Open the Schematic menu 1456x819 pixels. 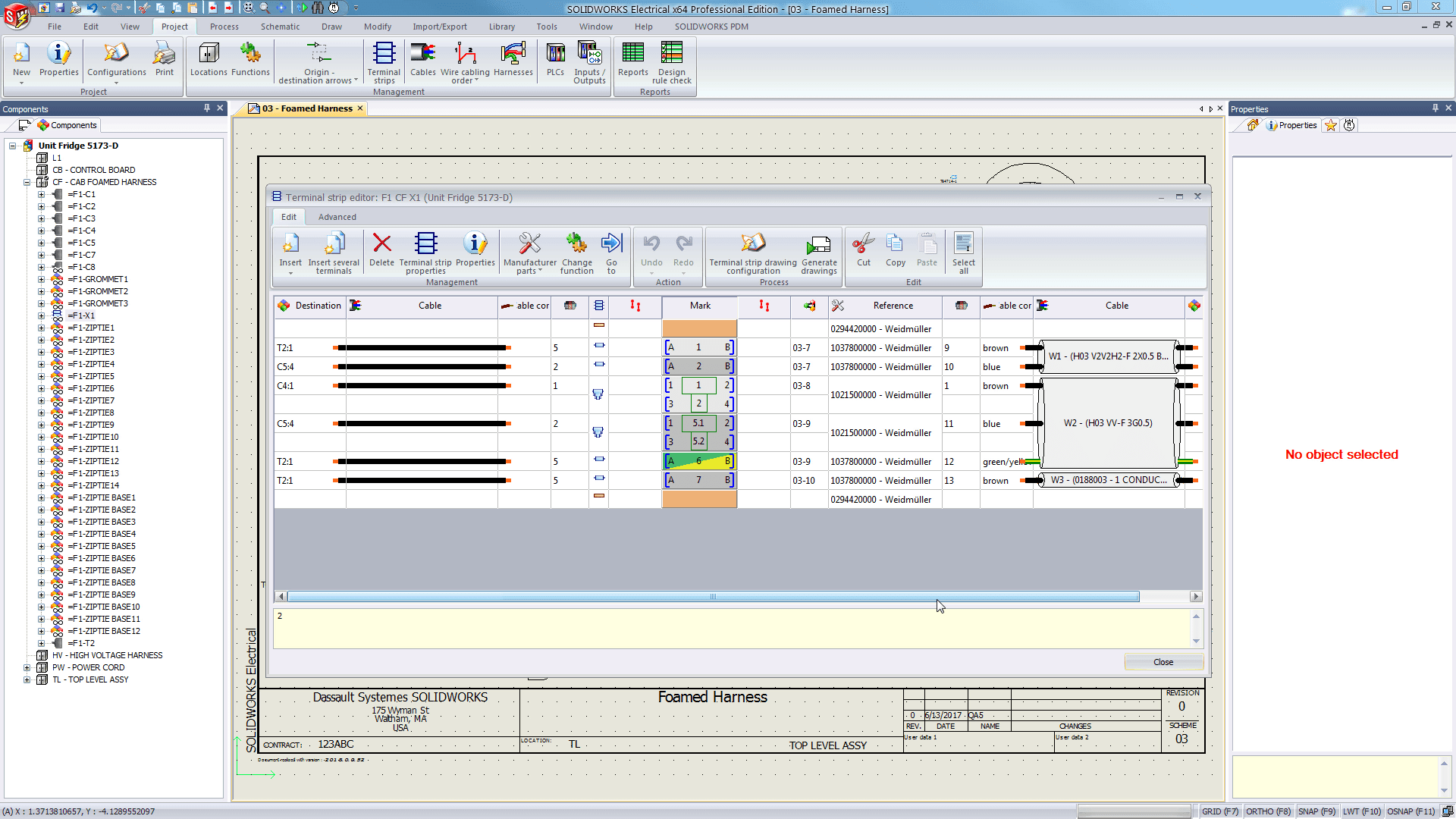[279, 26]
